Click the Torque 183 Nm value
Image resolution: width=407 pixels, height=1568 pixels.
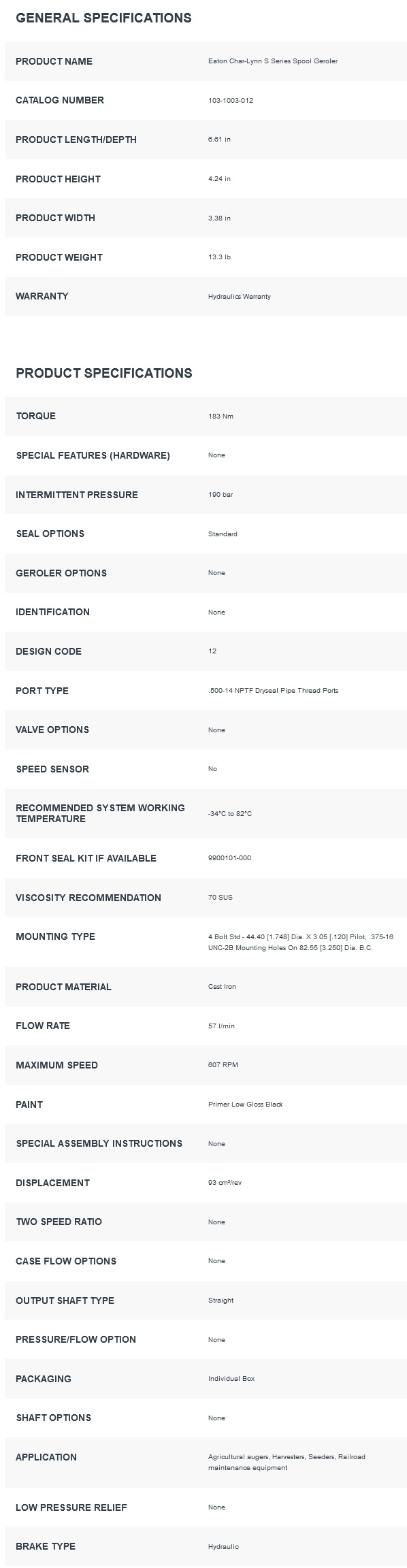pyautogui.click(x=221, y=416)
